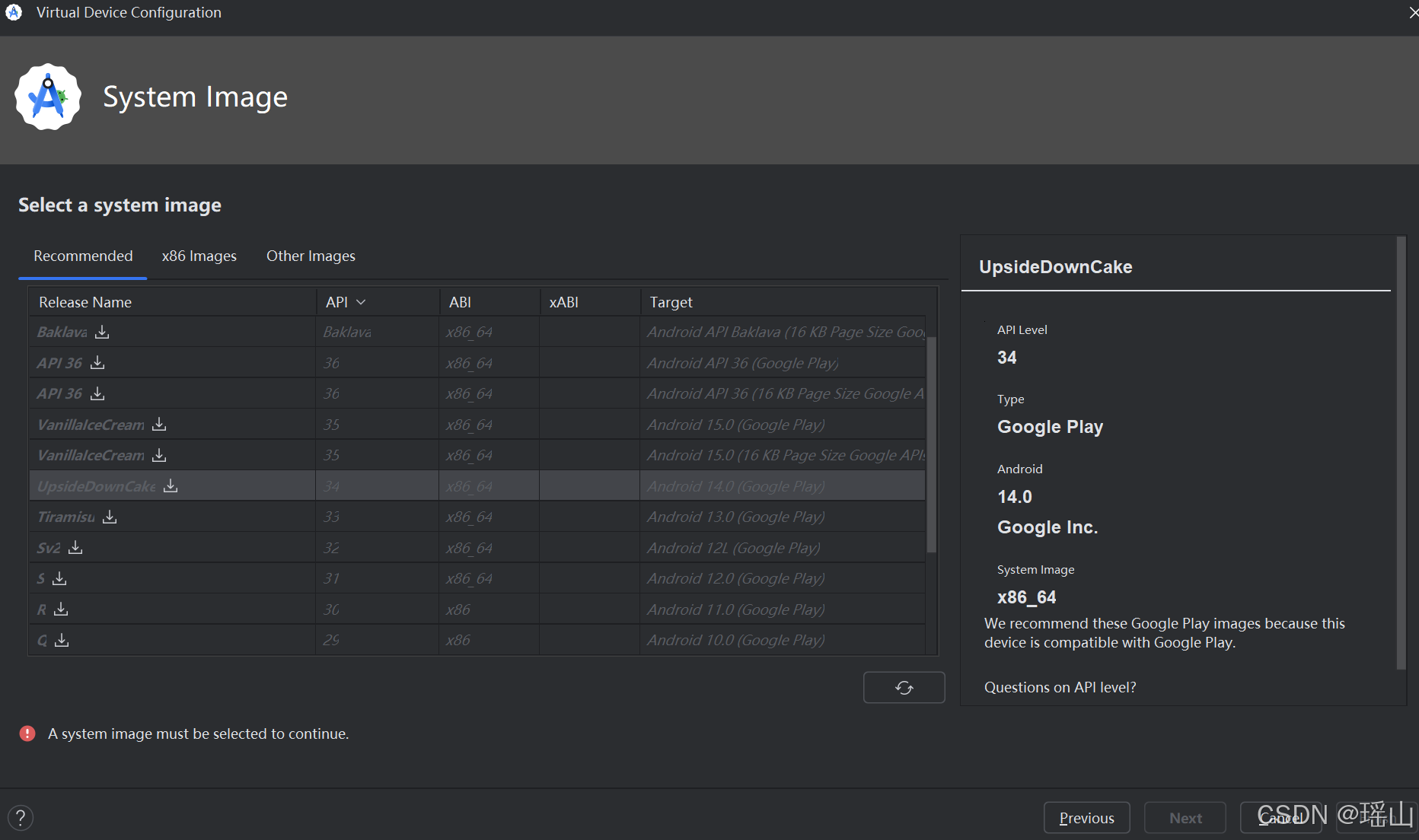Download VanillaIceCream 16 KB Page Size image

(159, 455)
